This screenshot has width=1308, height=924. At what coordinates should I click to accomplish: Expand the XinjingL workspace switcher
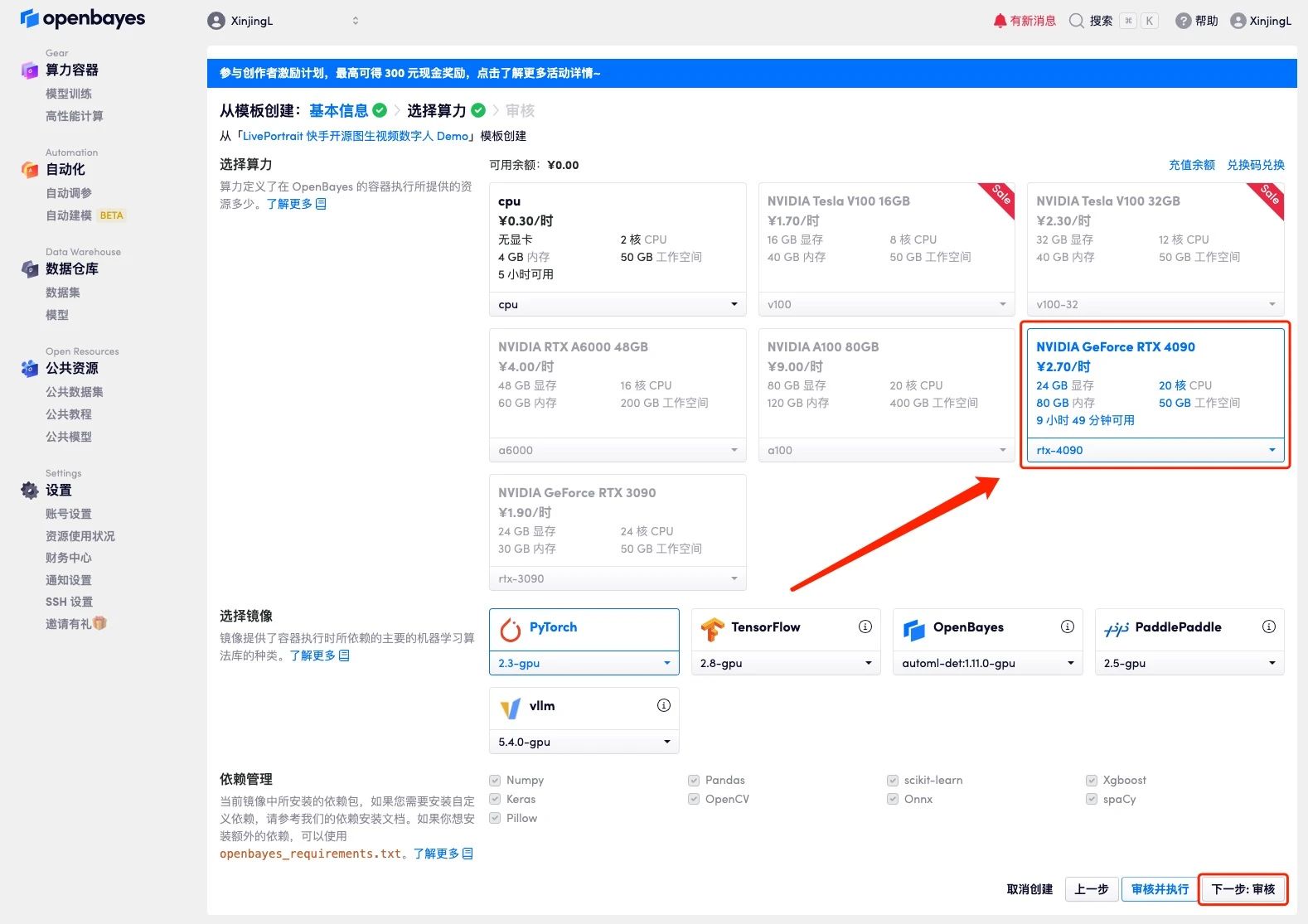tap(356, 21)
